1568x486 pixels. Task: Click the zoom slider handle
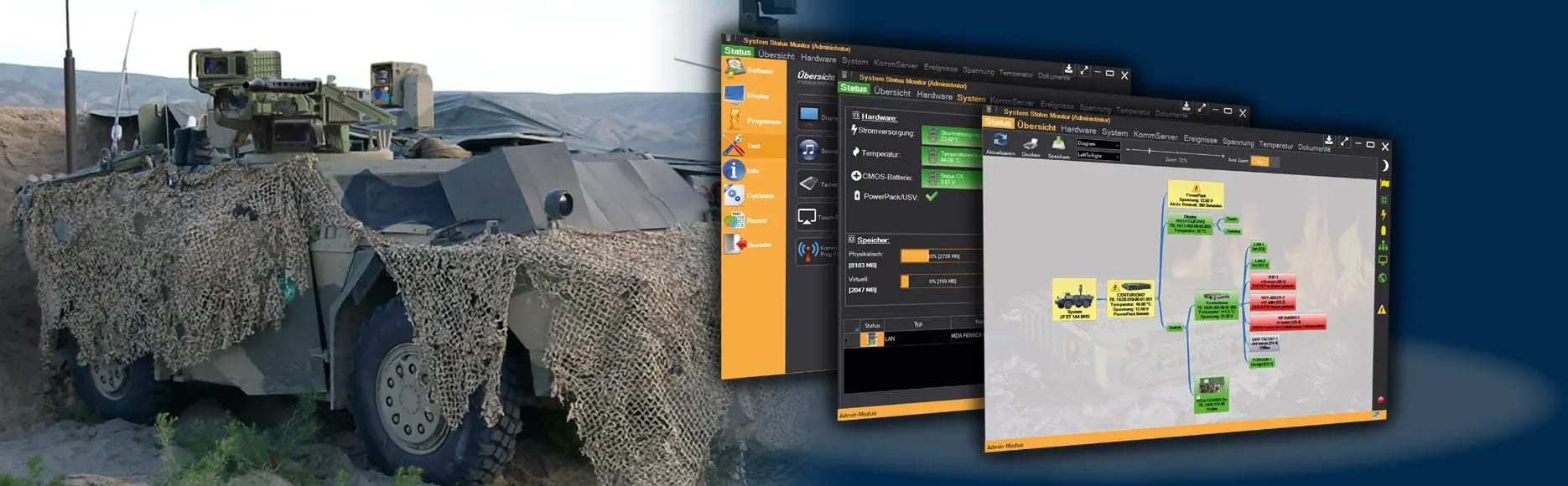pos(1149,150)
